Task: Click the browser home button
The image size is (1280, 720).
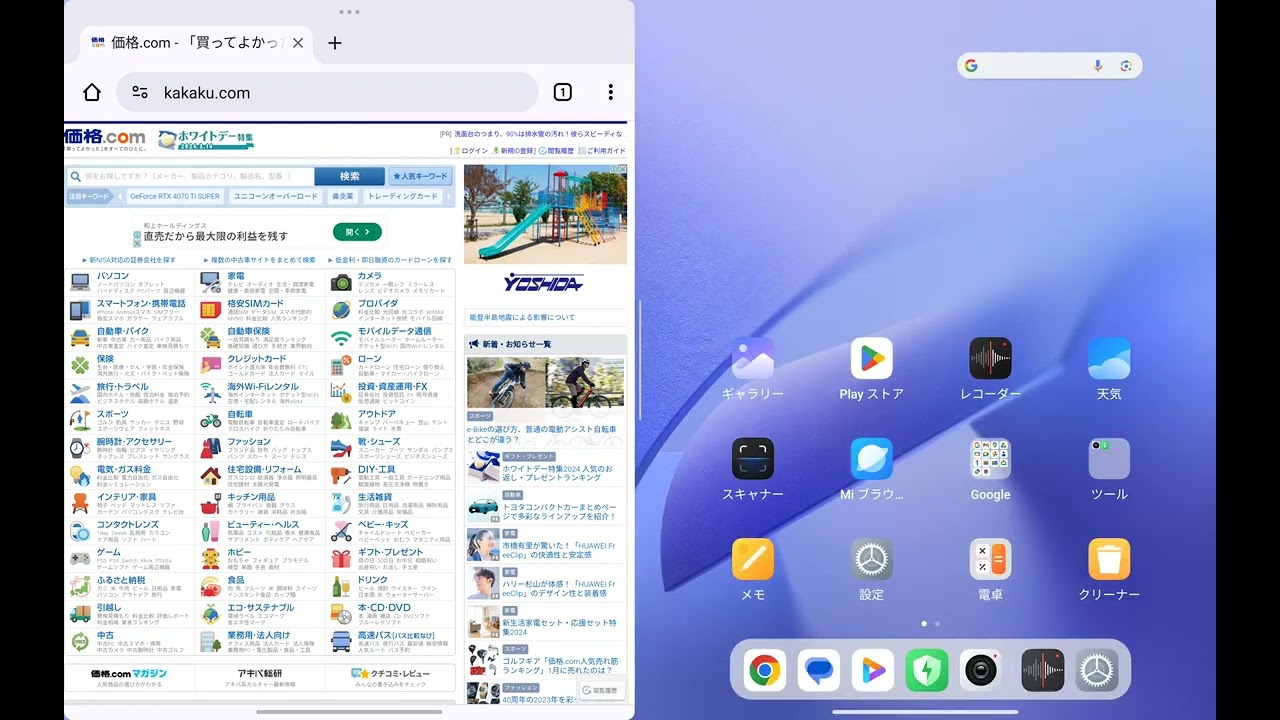Action: tap(91, 91)
